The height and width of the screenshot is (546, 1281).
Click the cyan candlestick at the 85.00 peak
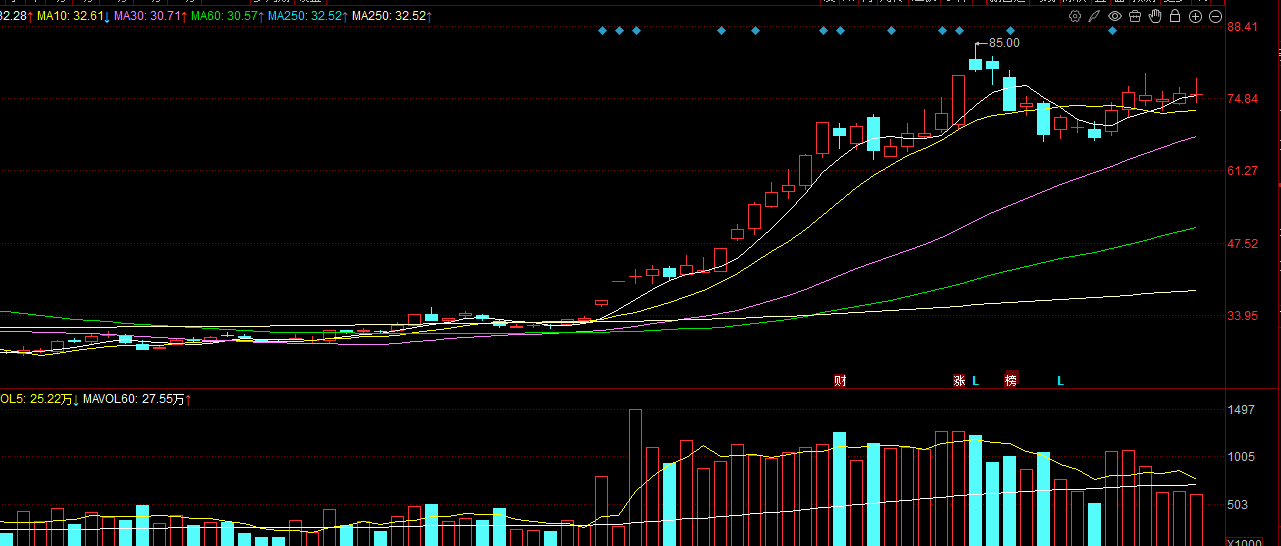coord(975,64)
